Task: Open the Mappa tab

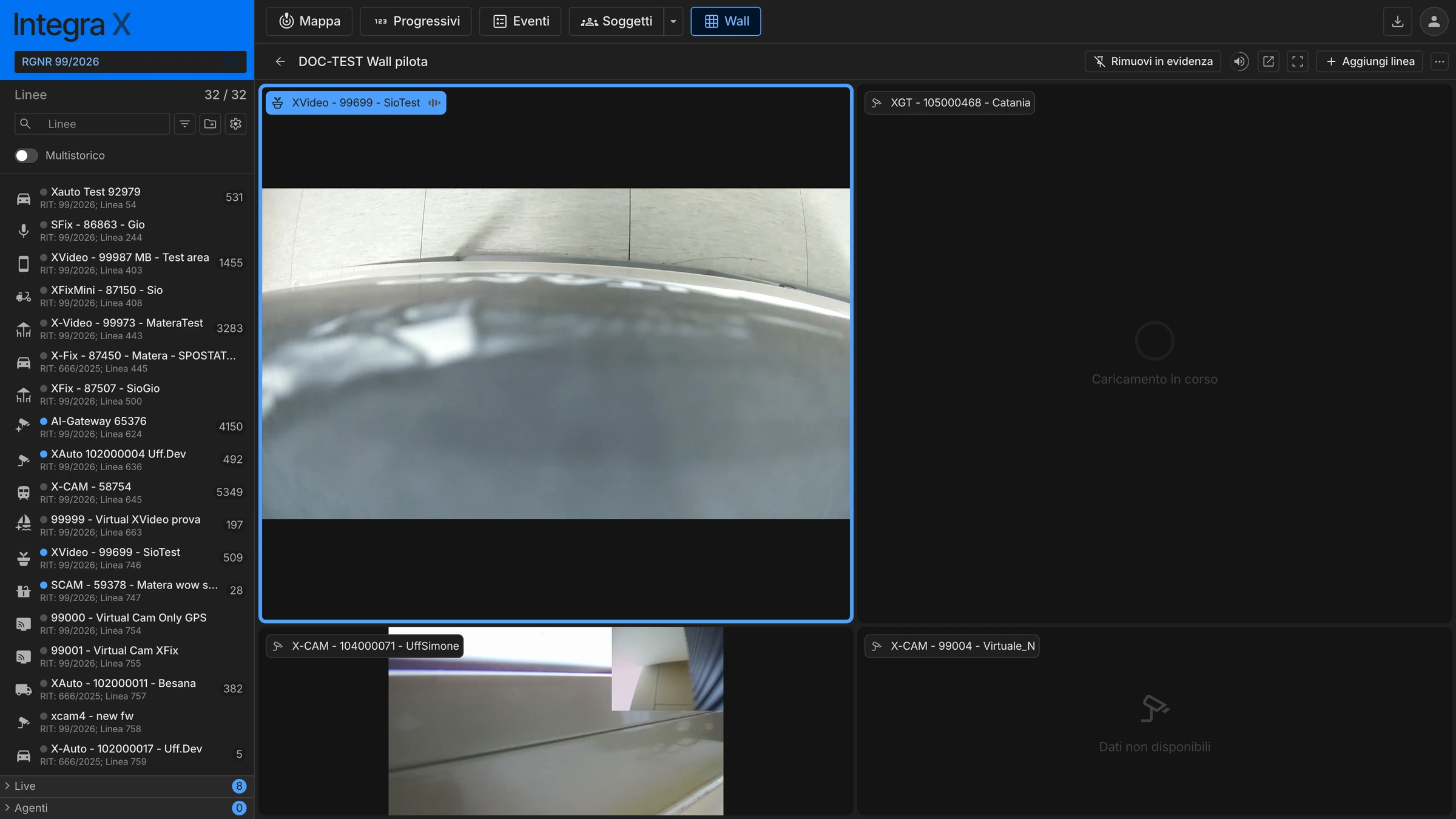Action: [x=309, y=21]
